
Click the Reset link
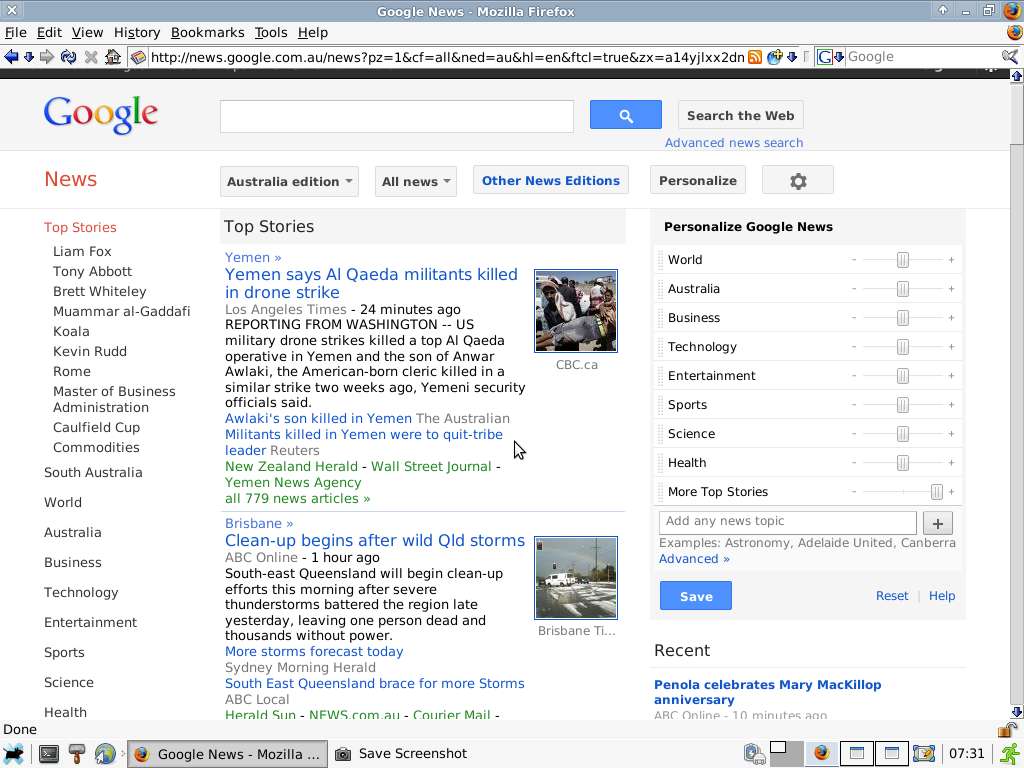point(891,596)
